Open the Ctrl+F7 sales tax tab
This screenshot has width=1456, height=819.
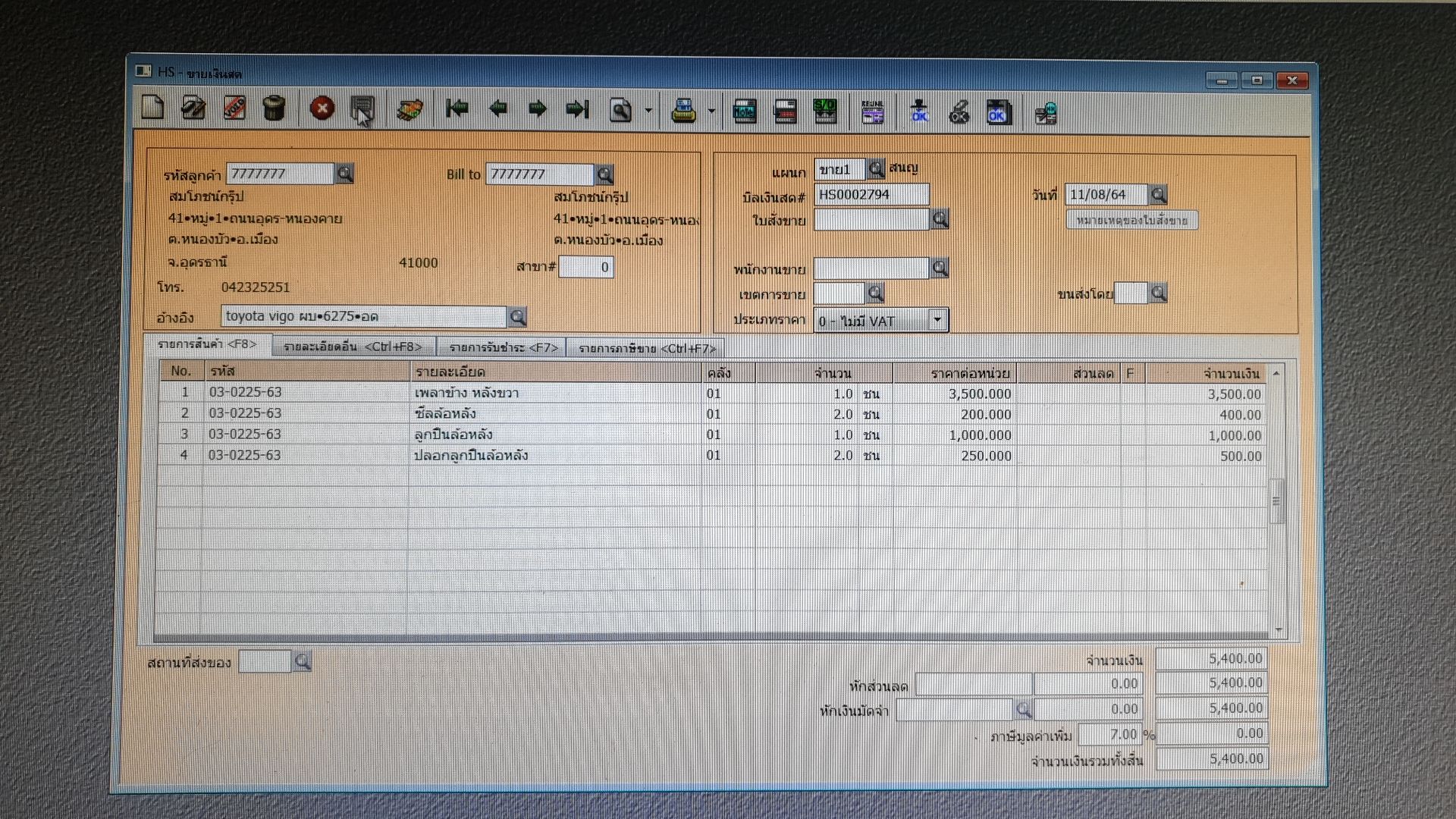click(646, 348)
